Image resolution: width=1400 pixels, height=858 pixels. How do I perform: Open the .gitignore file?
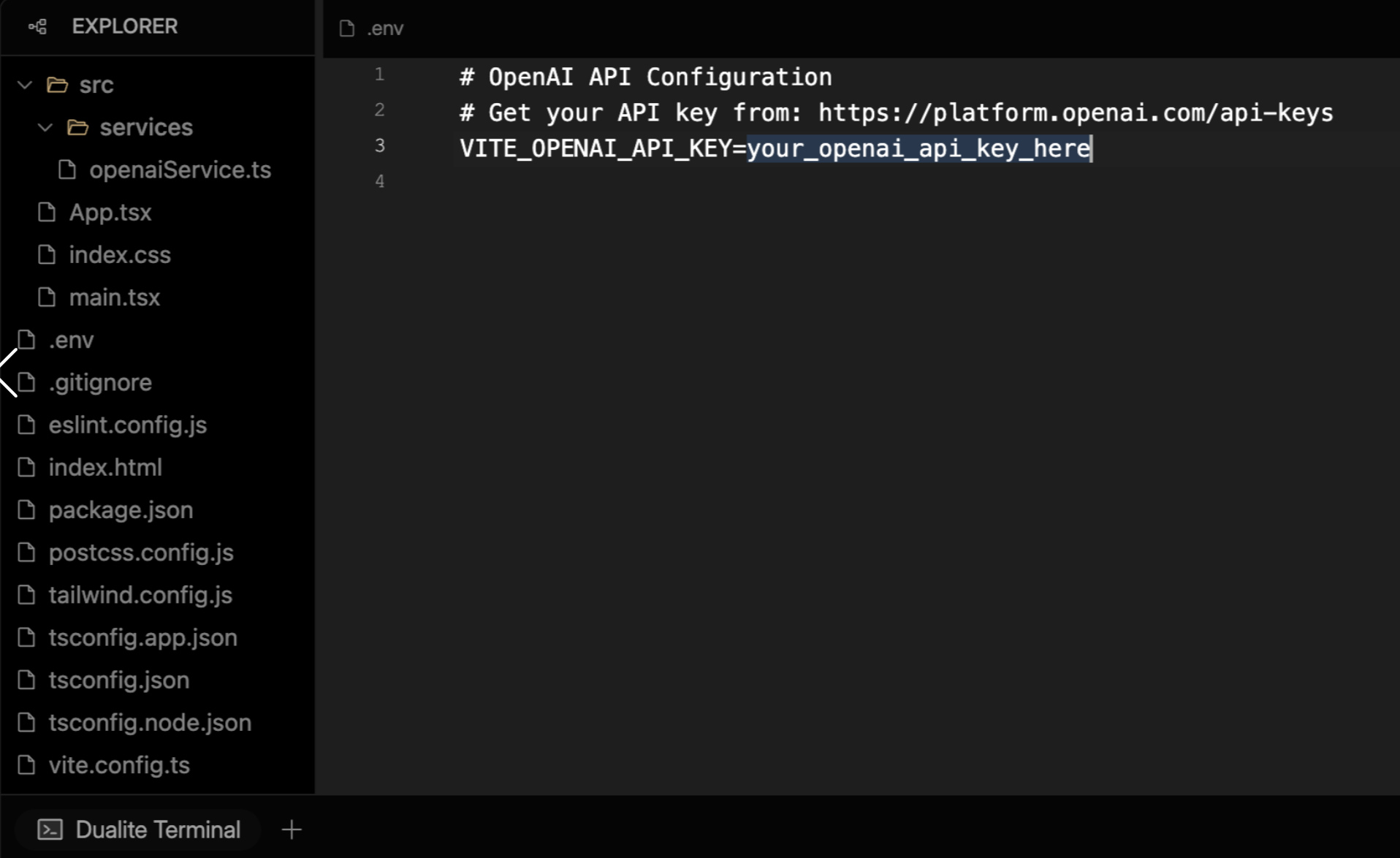pyautogui.click(x=100, y=382)
